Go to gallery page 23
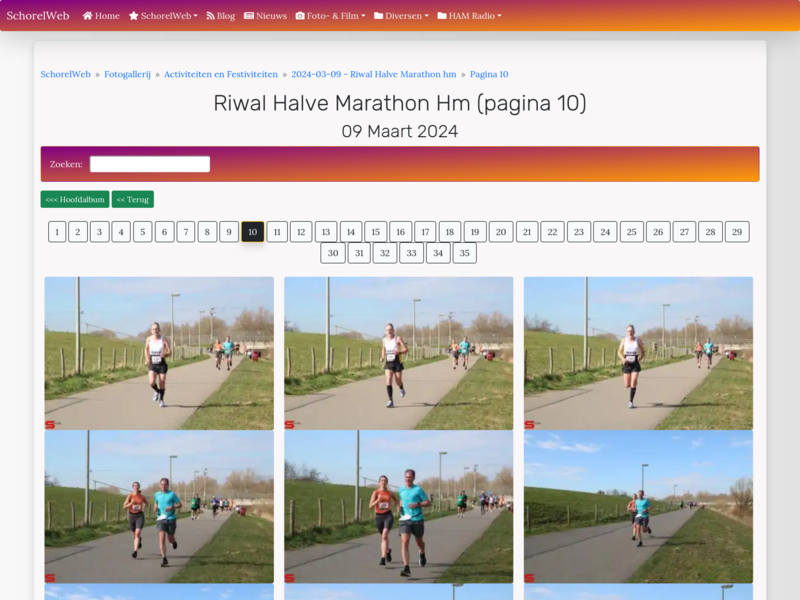 tap(579, 232)
